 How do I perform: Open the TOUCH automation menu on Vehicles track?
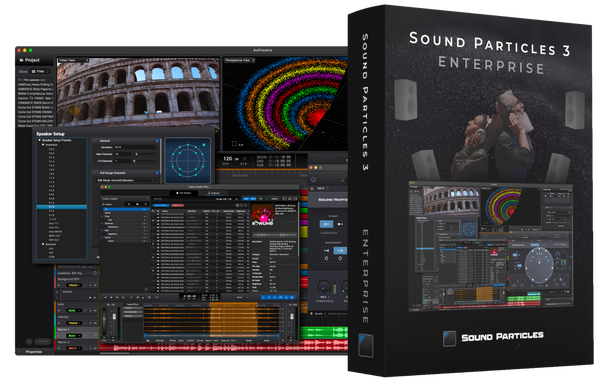pyautogui.click(x=73, y=323)
